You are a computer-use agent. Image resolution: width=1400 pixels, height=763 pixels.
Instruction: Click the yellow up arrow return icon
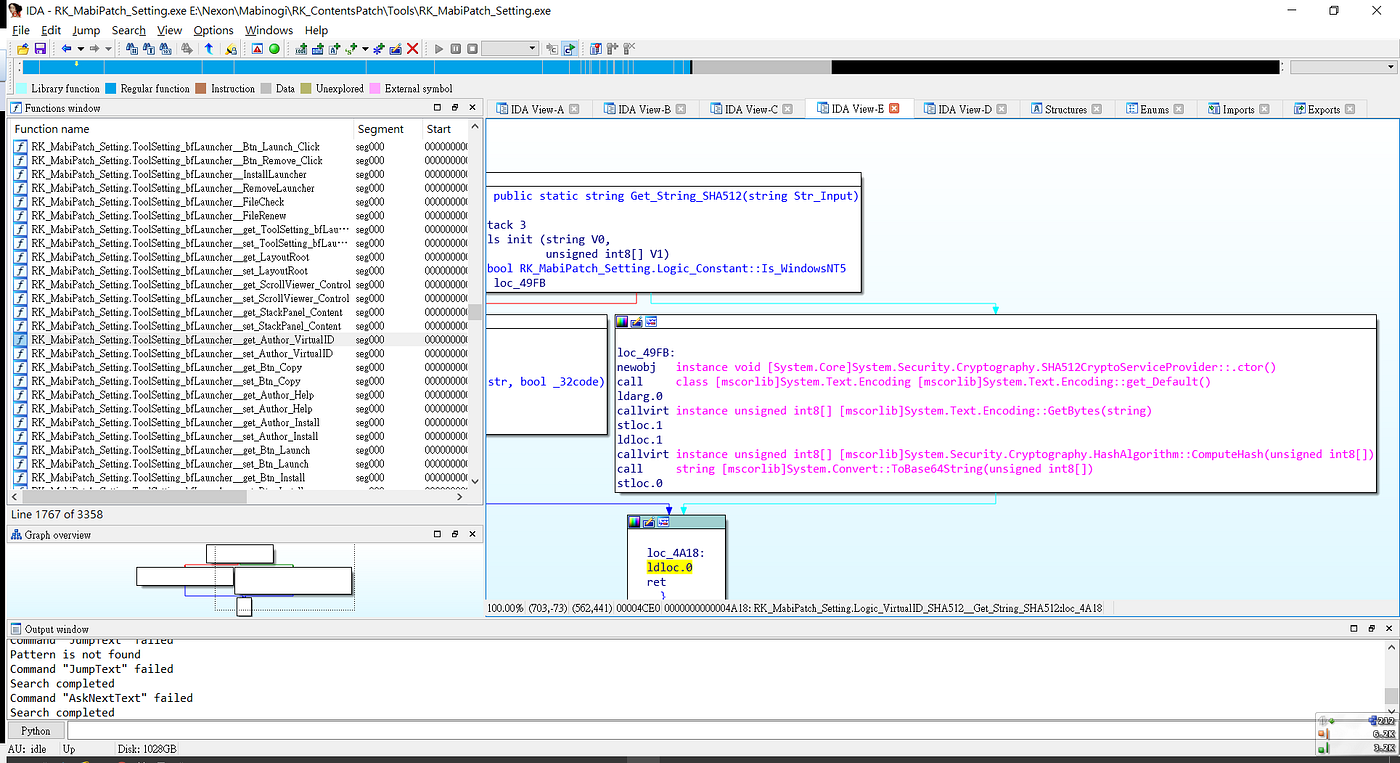(209, 48)
